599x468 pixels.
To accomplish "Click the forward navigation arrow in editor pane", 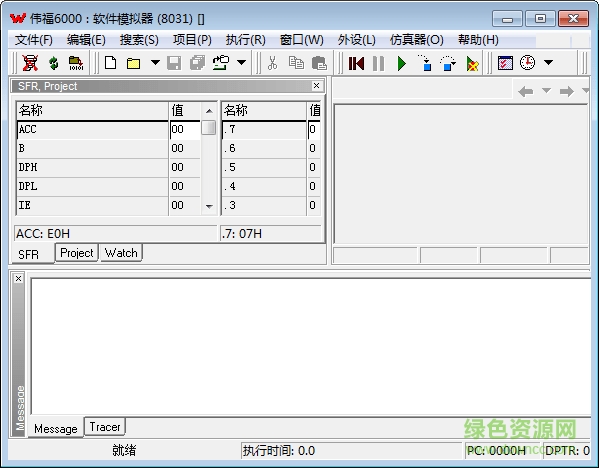I will [x=567, y=91].
